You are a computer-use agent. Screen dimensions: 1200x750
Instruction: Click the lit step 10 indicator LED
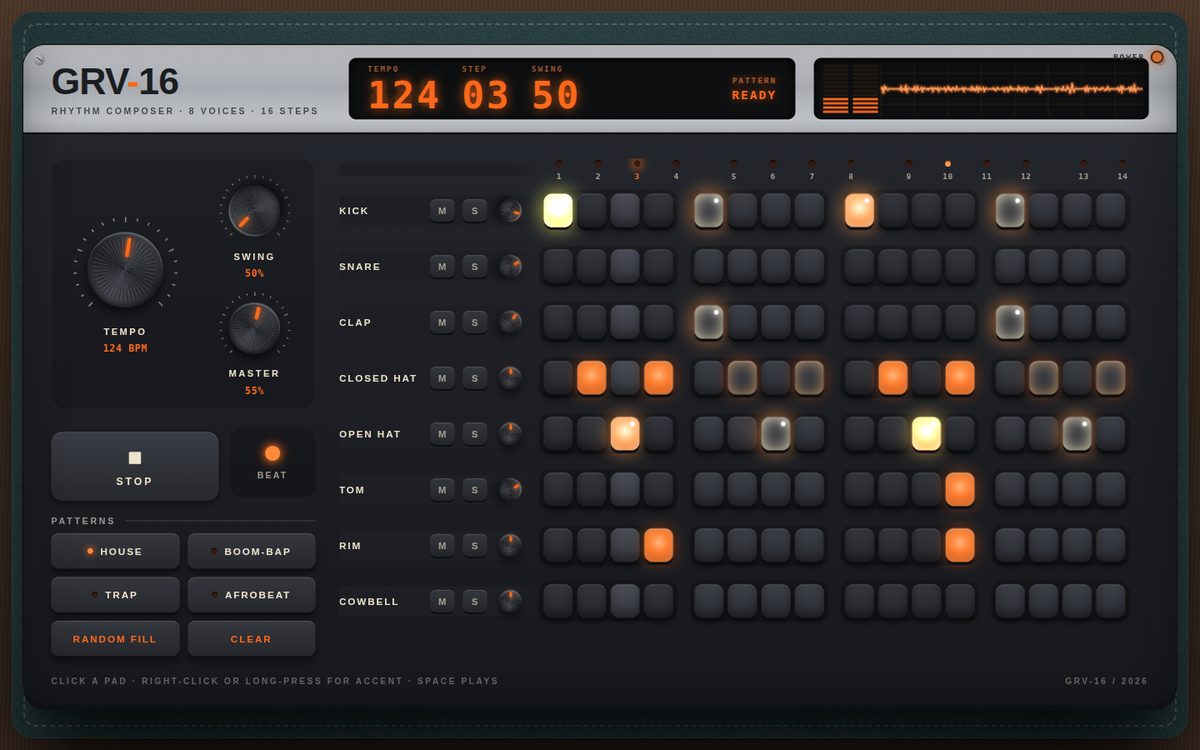point(948,163)
